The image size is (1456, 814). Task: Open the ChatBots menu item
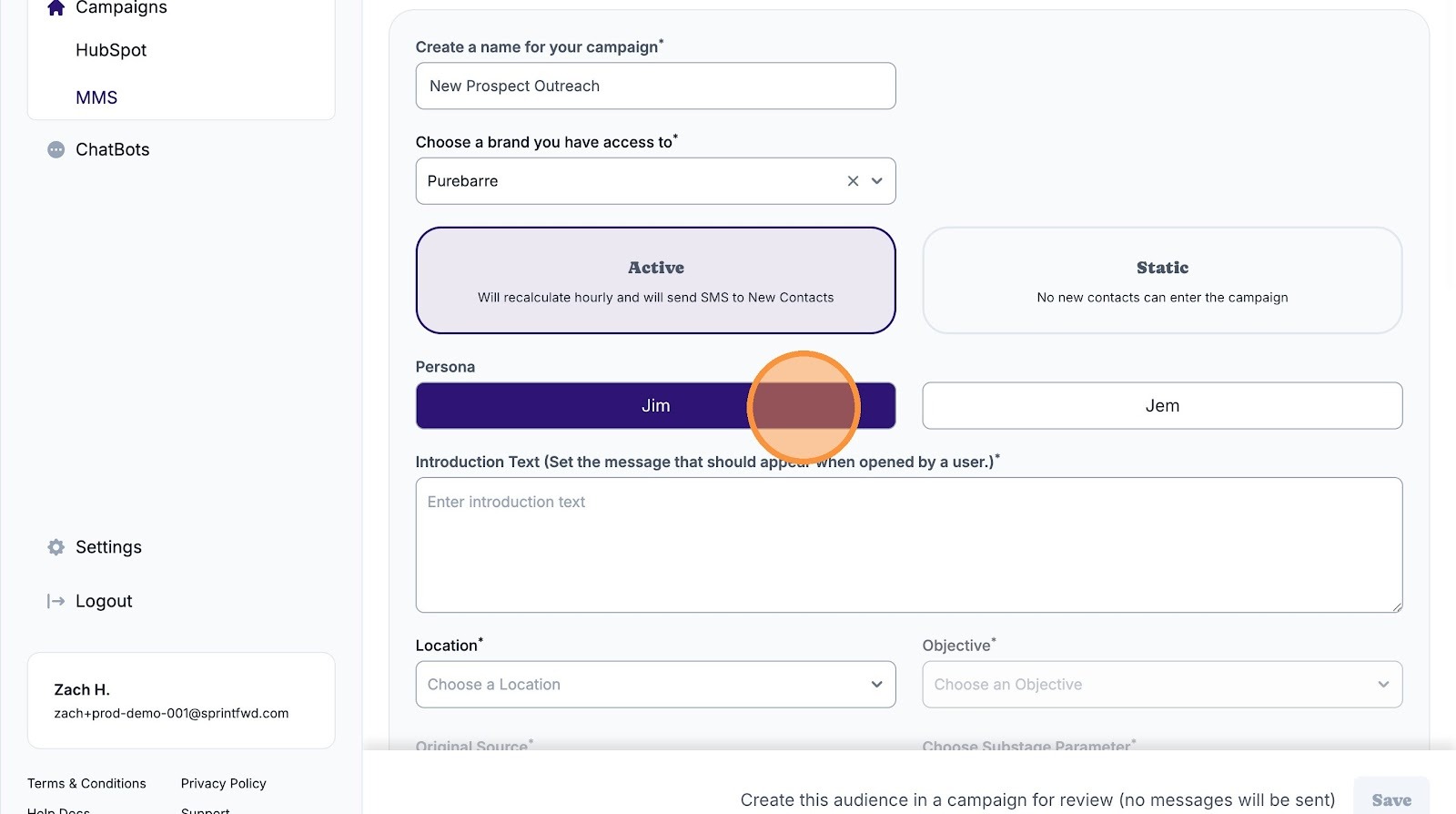(x=113, y=149)
